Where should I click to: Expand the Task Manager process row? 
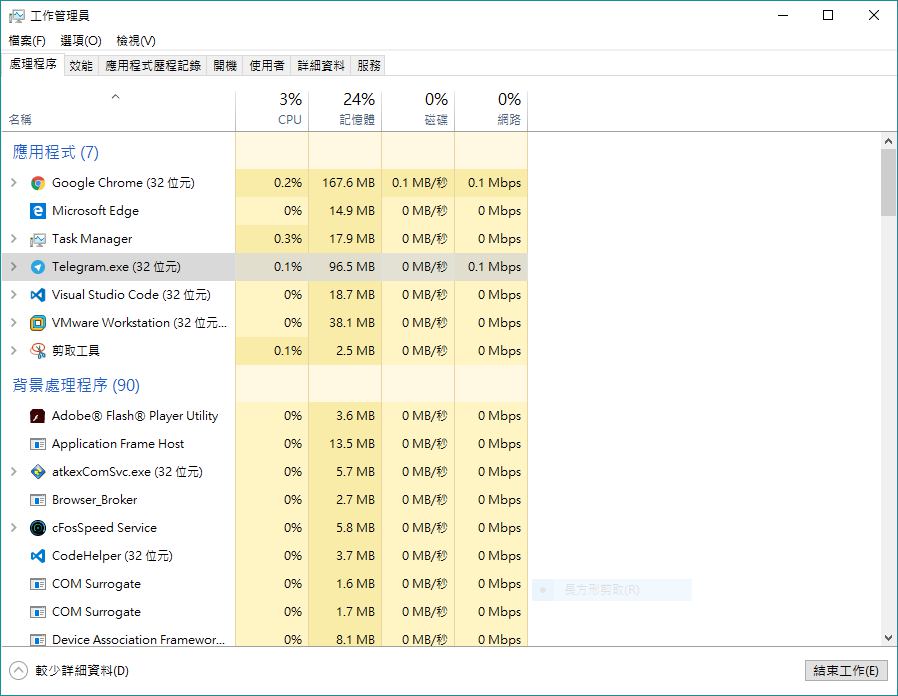pyautogui.click(x=13, y=239)
